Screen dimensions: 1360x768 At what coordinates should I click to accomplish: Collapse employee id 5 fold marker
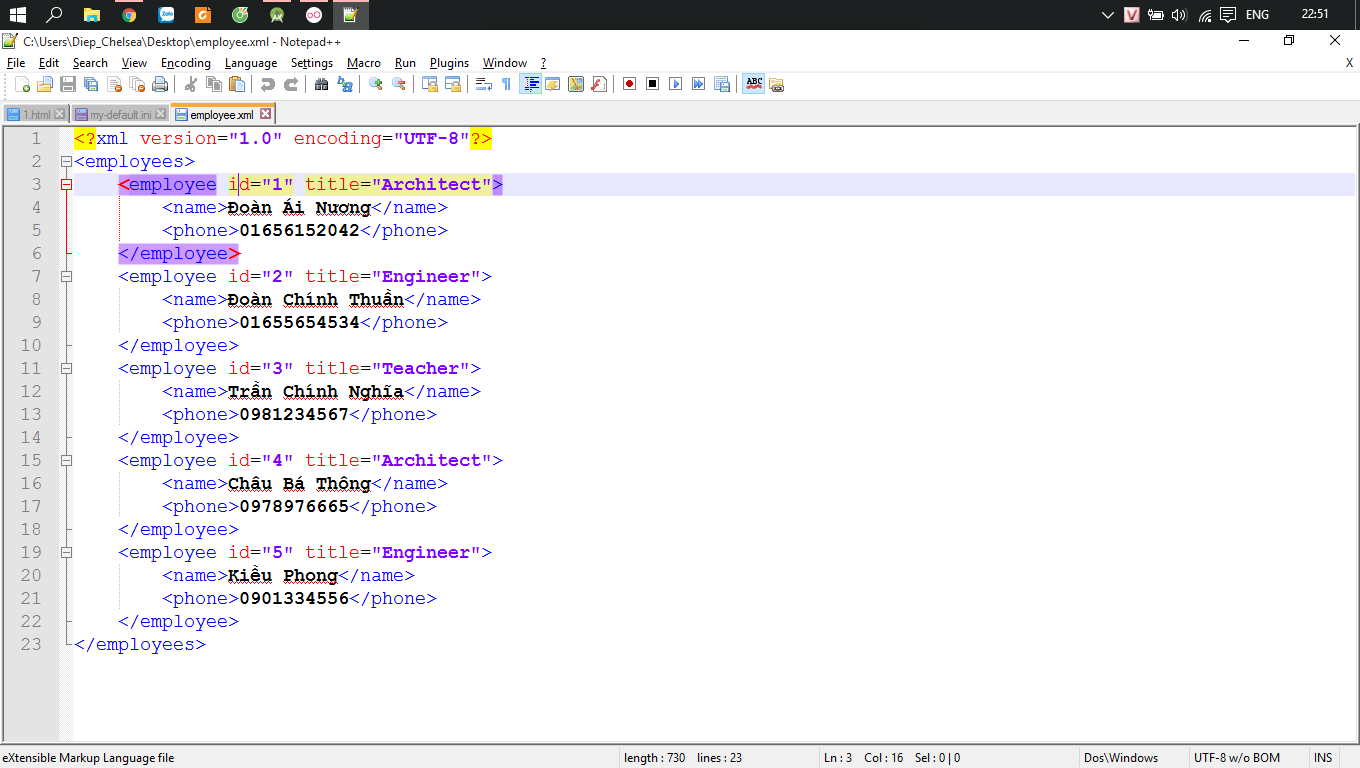click(66, 553)
